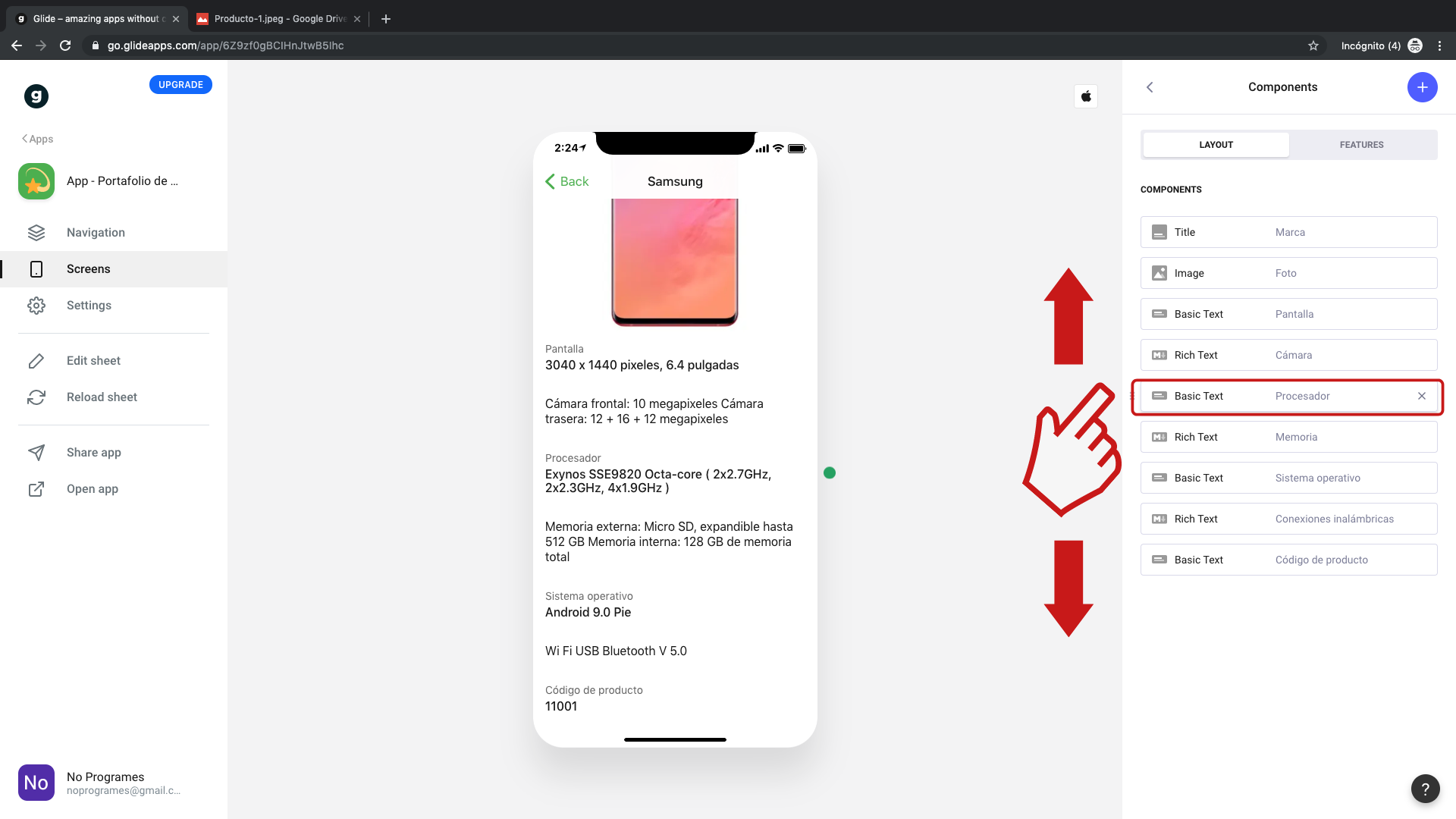Click the Settings gear icon
The image size is (1456, 819).
(36, 306)
